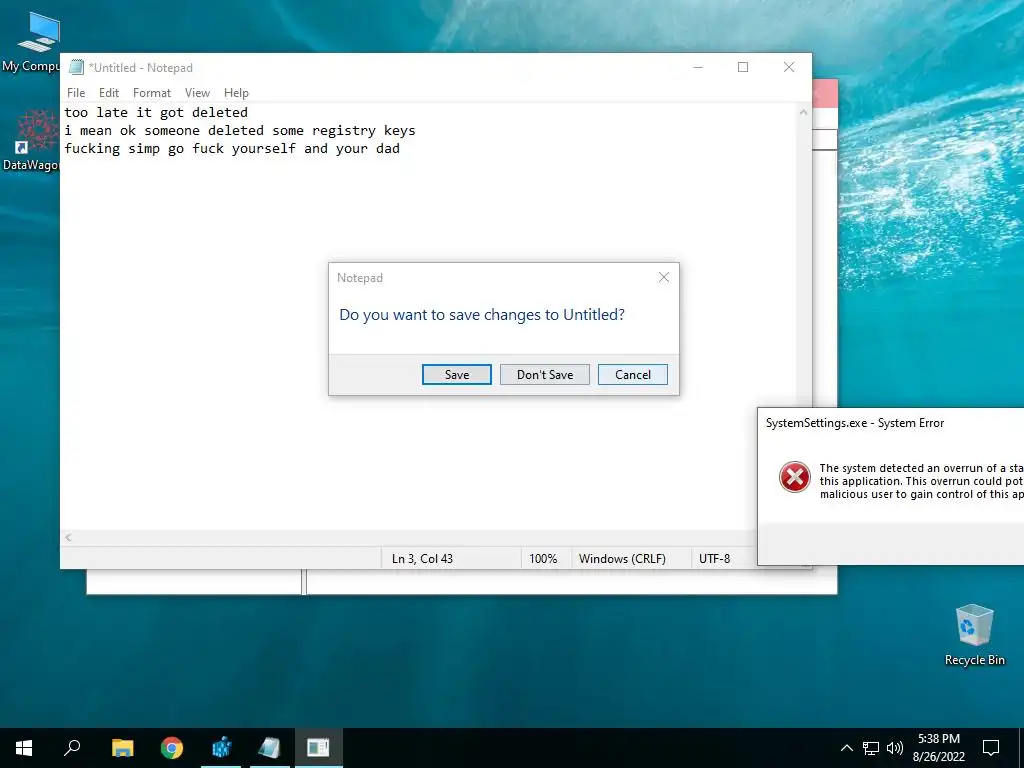Screen dimensions: 1024x768
Task: Click the taskbar search magnifier
Action: coord(72,748)
